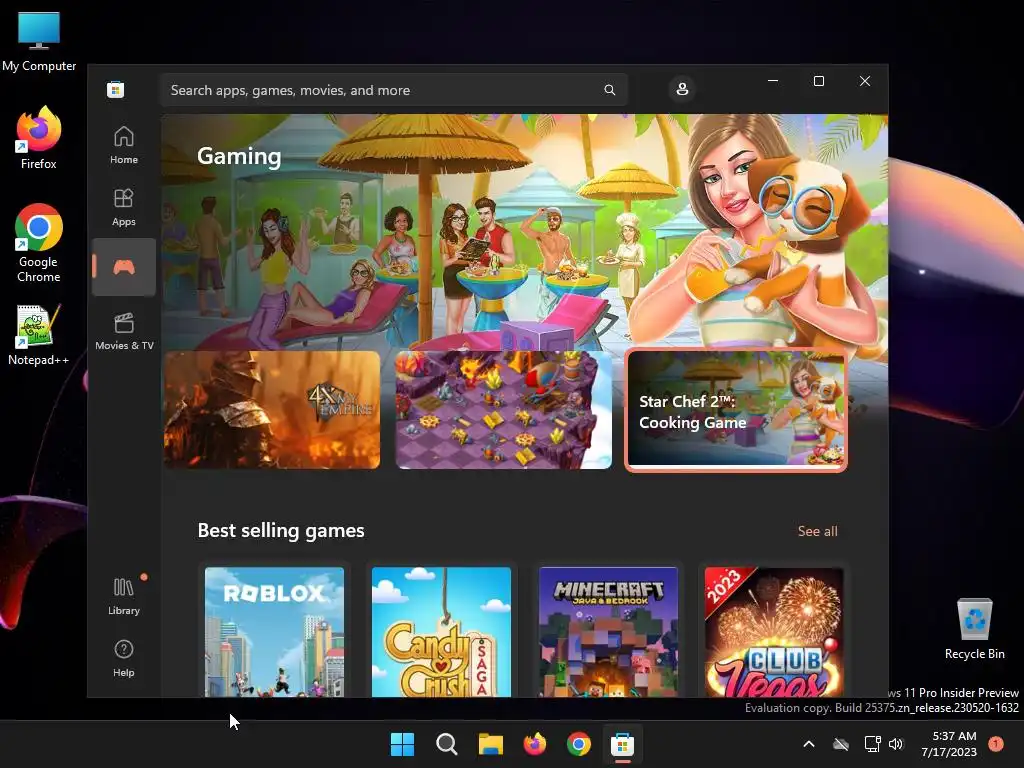Select the Recycle Bin desktop icon
The image size is (1024, 768).
(974, 629)
